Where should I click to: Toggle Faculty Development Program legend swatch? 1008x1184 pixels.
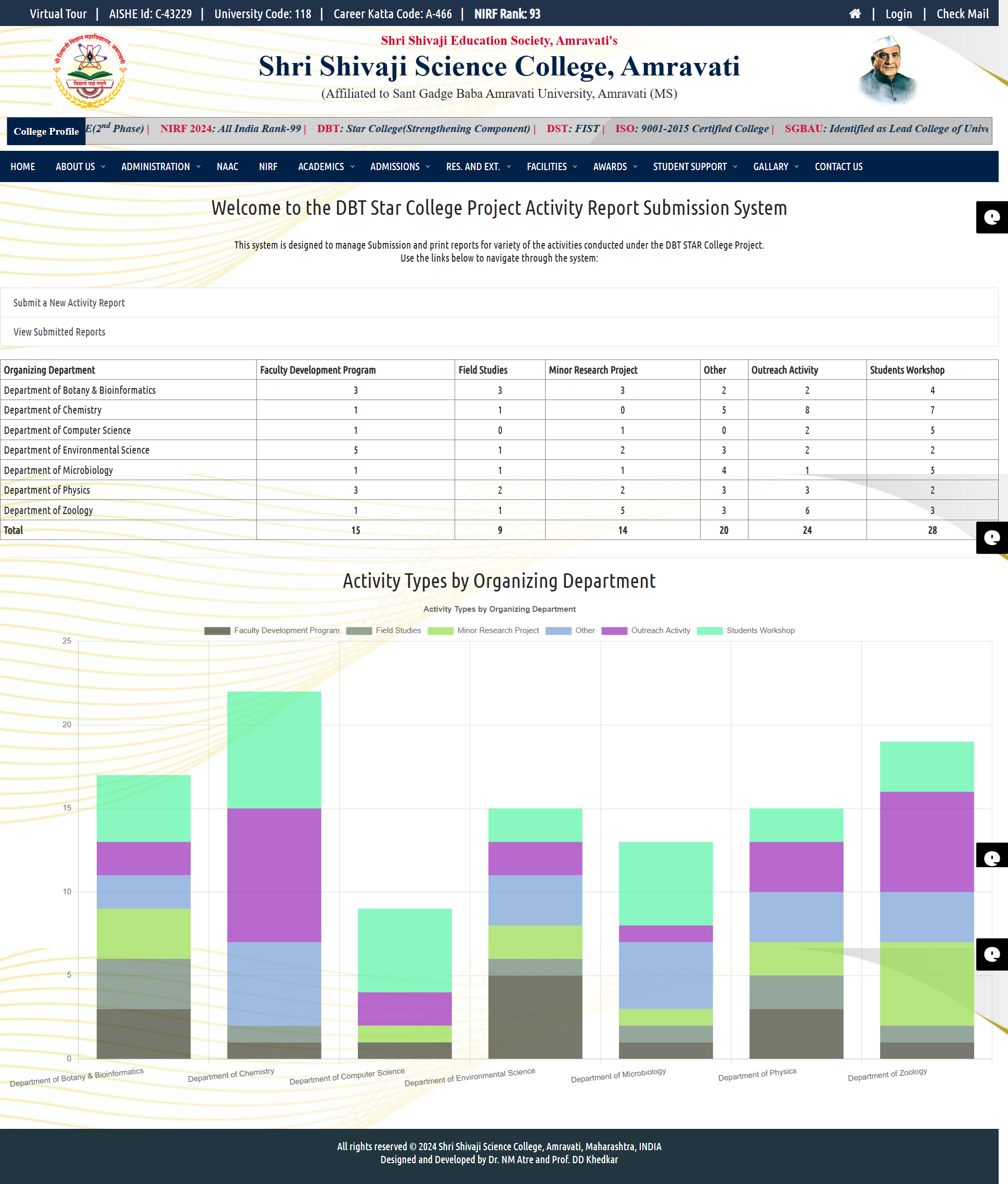point(217,631)
